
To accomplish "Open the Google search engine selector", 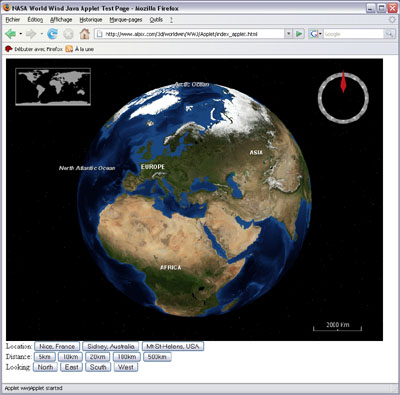I will pos(315,34).
